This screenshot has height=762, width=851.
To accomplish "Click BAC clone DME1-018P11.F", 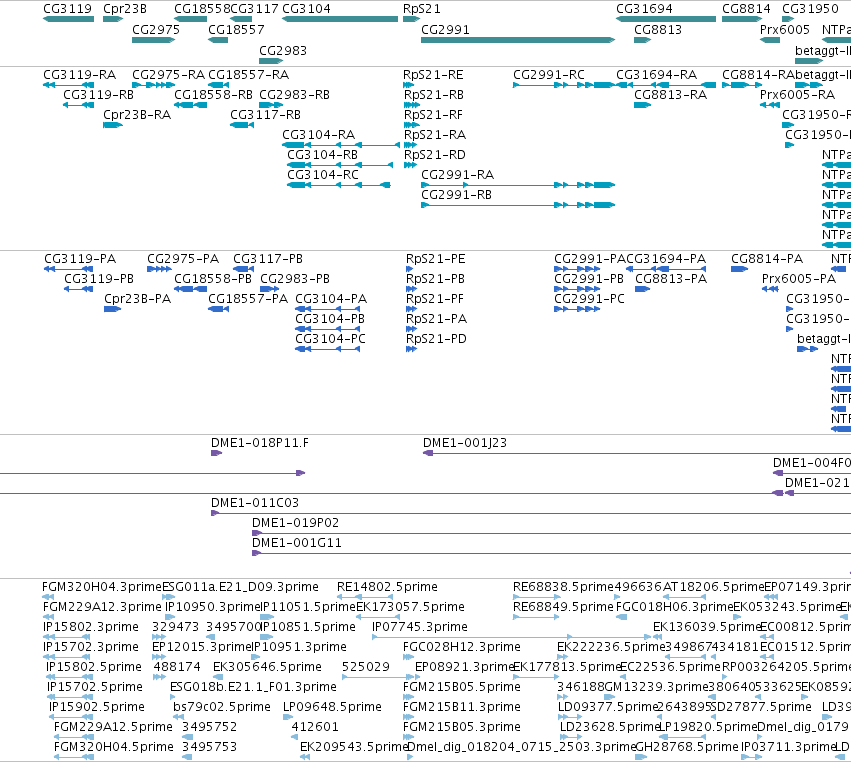I will coord(217,453).
